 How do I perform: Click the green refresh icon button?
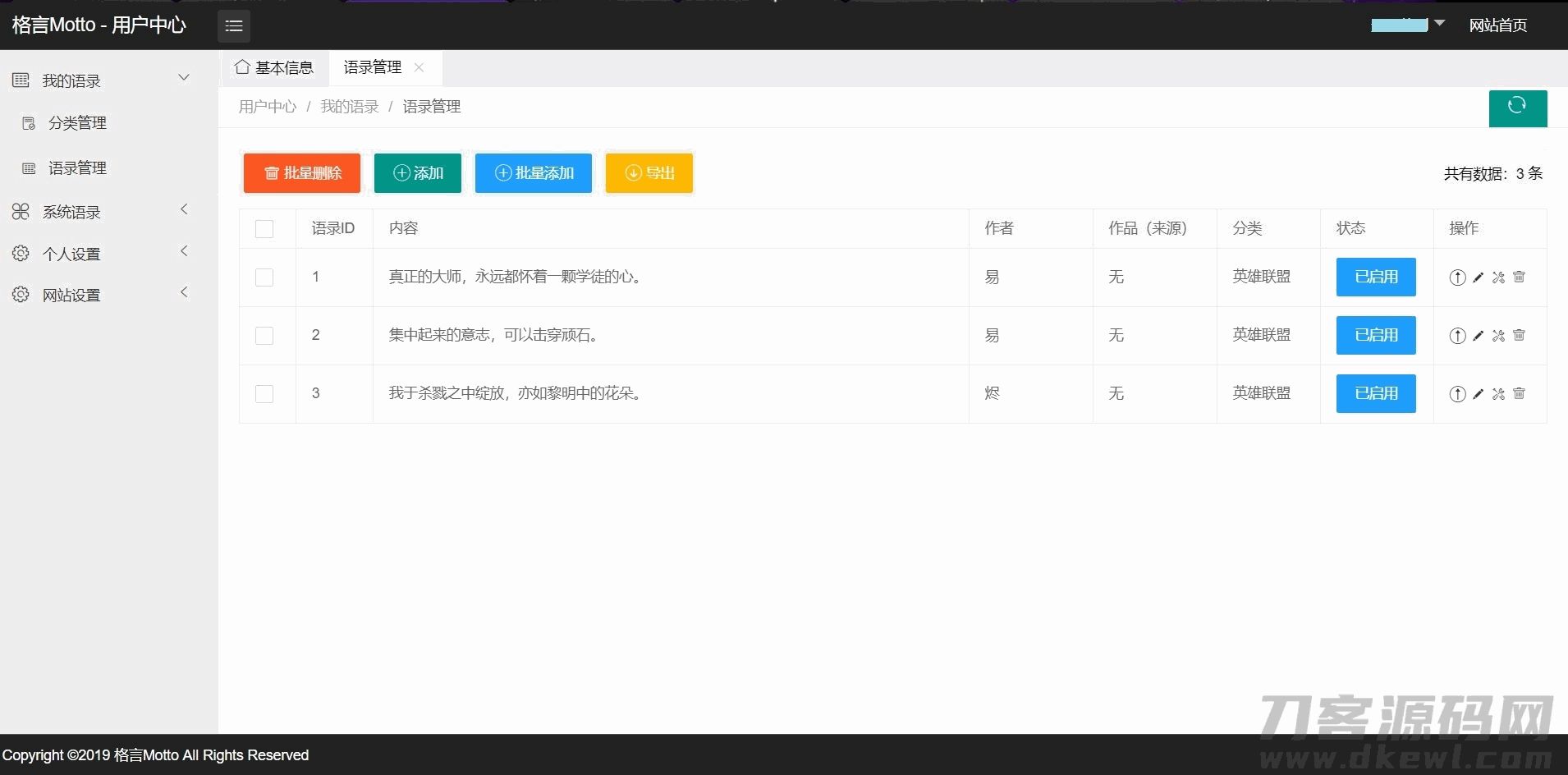point(1517,108)
